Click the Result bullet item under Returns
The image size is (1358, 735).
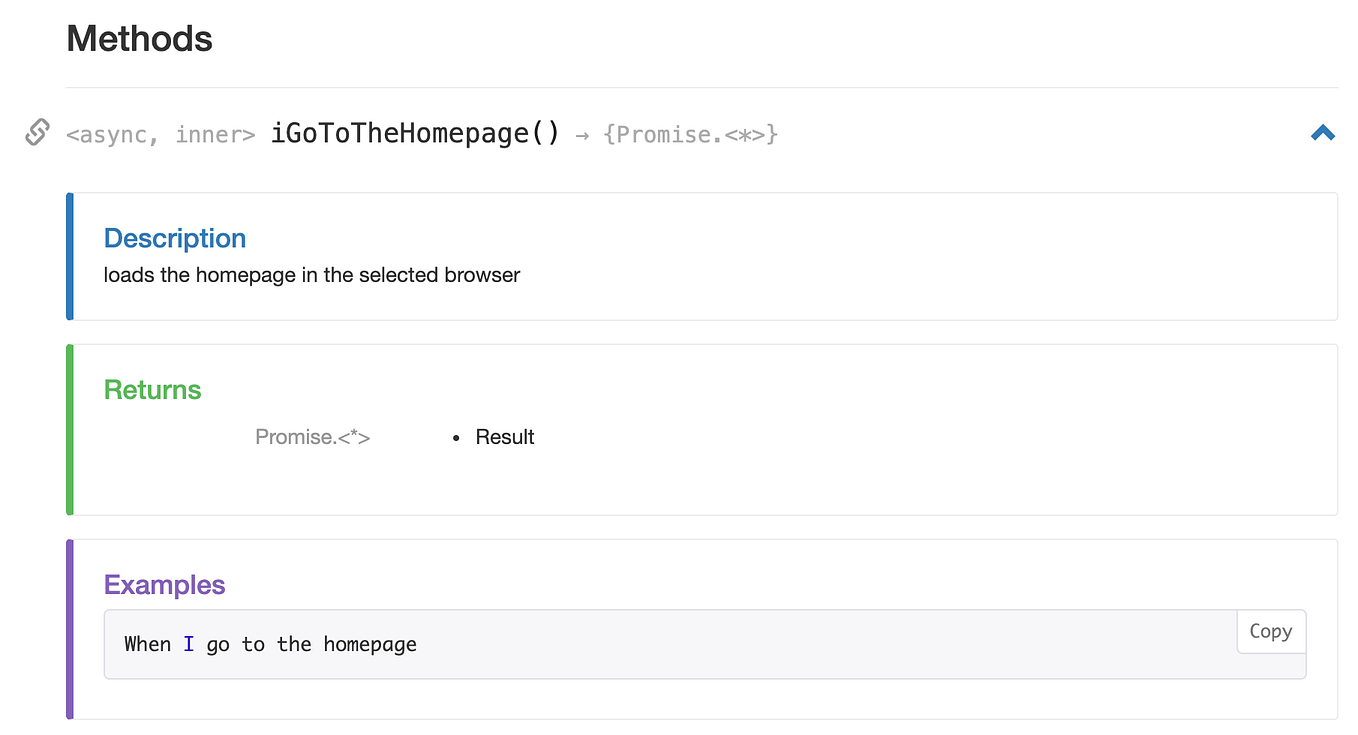click(504, 437)
